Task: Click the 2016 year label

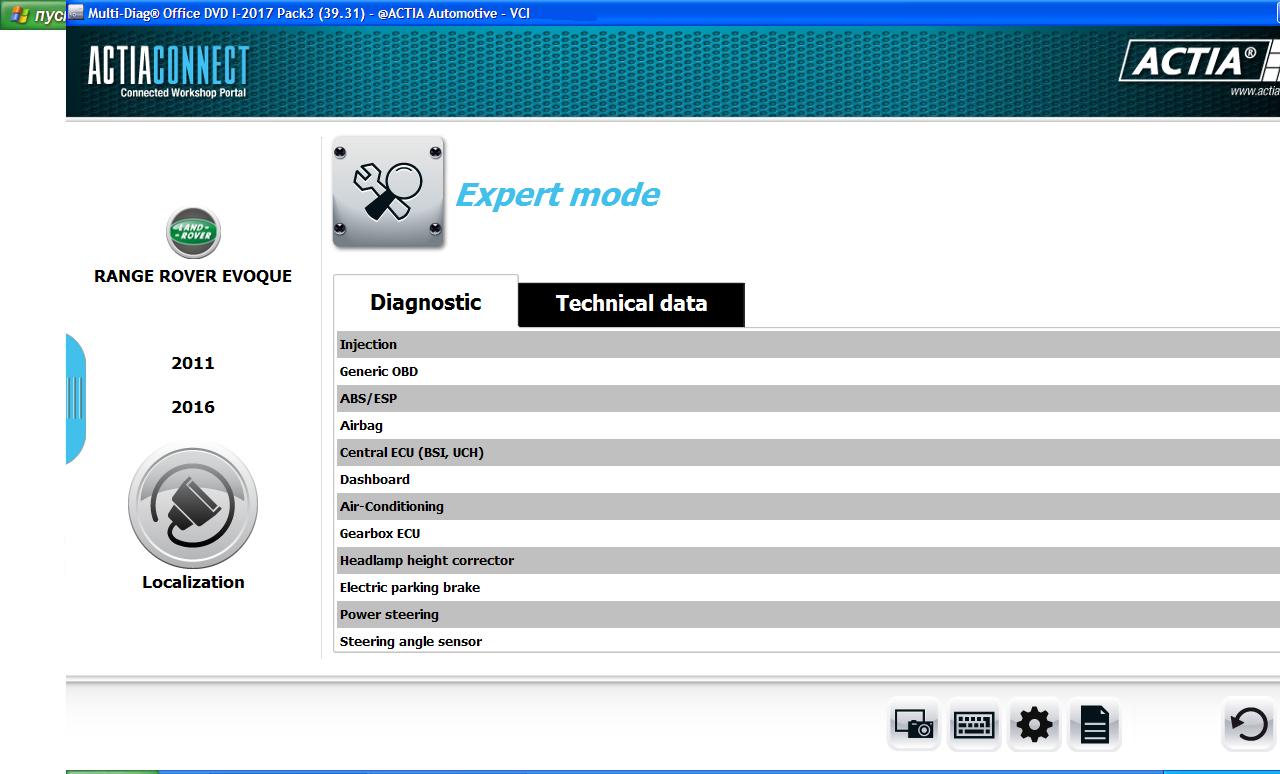Action: (x=193, y=407)
